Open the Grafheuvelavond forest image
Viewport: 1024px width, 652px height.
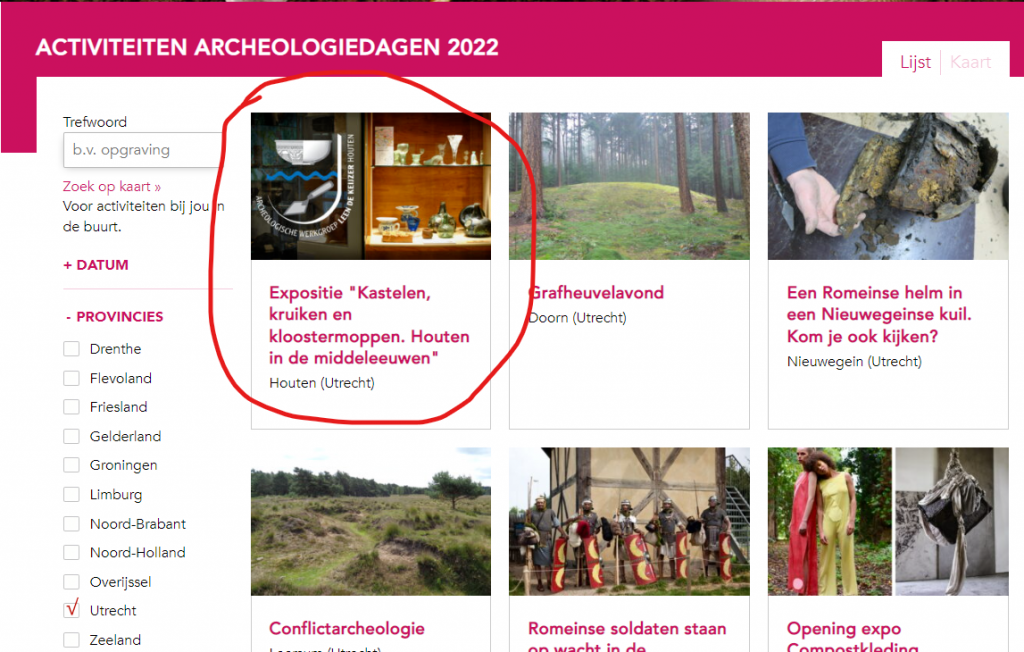pos(630,186)
